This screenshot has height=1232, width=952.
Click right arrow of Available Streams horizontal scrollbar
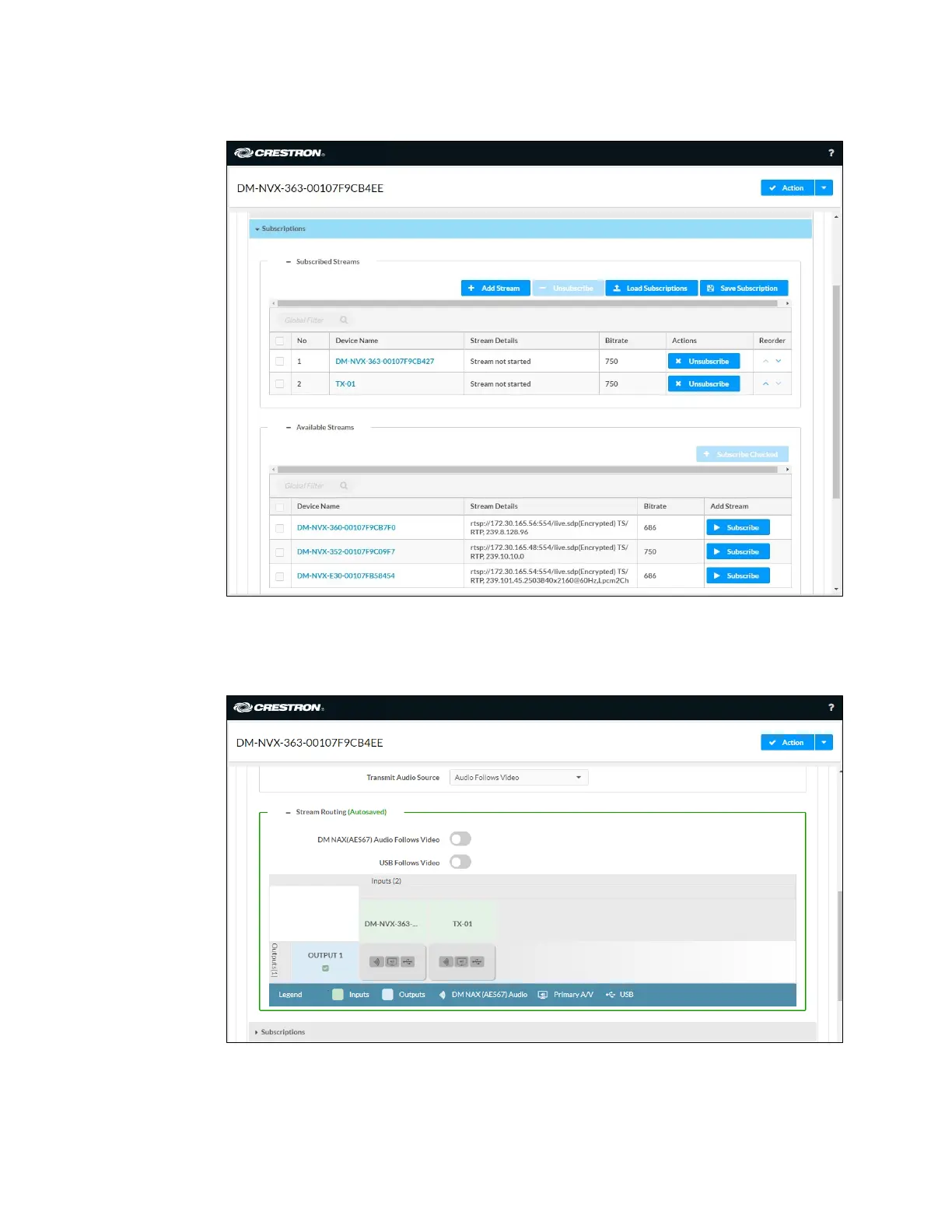coord(787,470)
